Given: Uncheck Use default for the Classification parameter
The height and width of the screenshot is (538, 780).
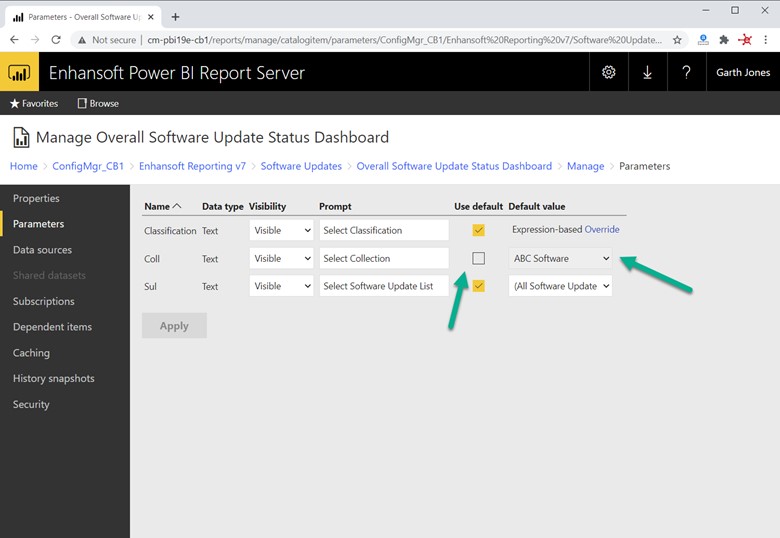Looking at the screenshot, I should tap(478, 230).
